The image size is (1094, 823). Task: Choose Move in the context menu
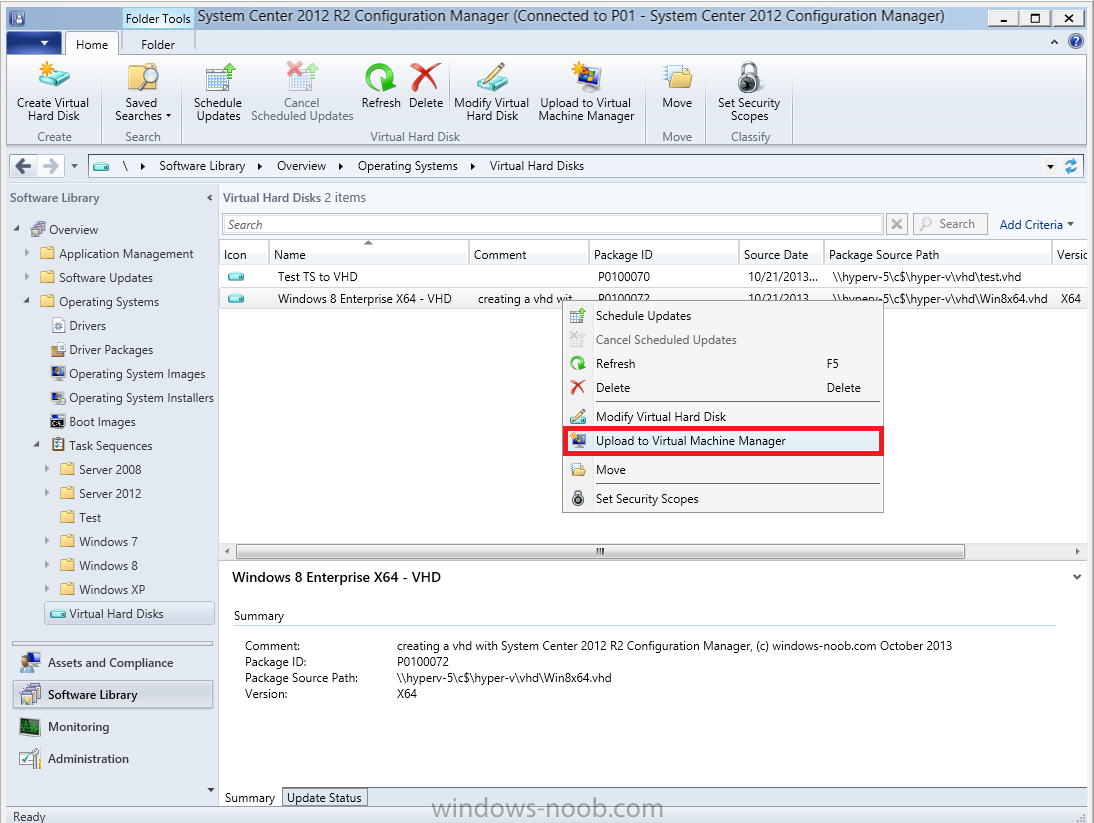[x=723, y=470]
